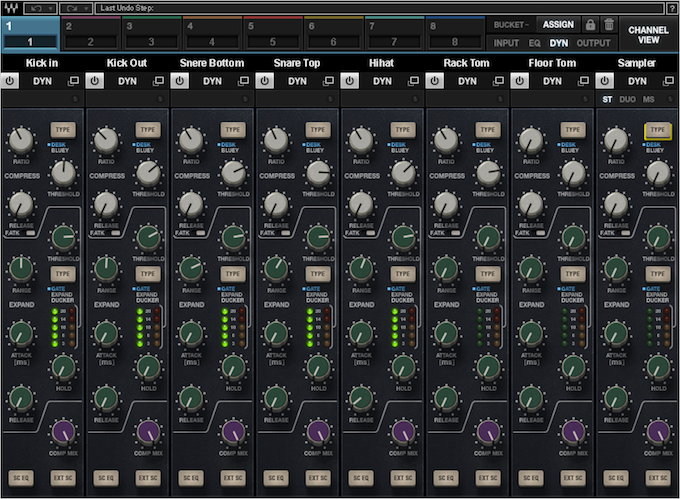Image resolution: width=680 pixels, height=499 pixels.
Task: Click the undo arrow button
Action: click(x=39, y=8)
